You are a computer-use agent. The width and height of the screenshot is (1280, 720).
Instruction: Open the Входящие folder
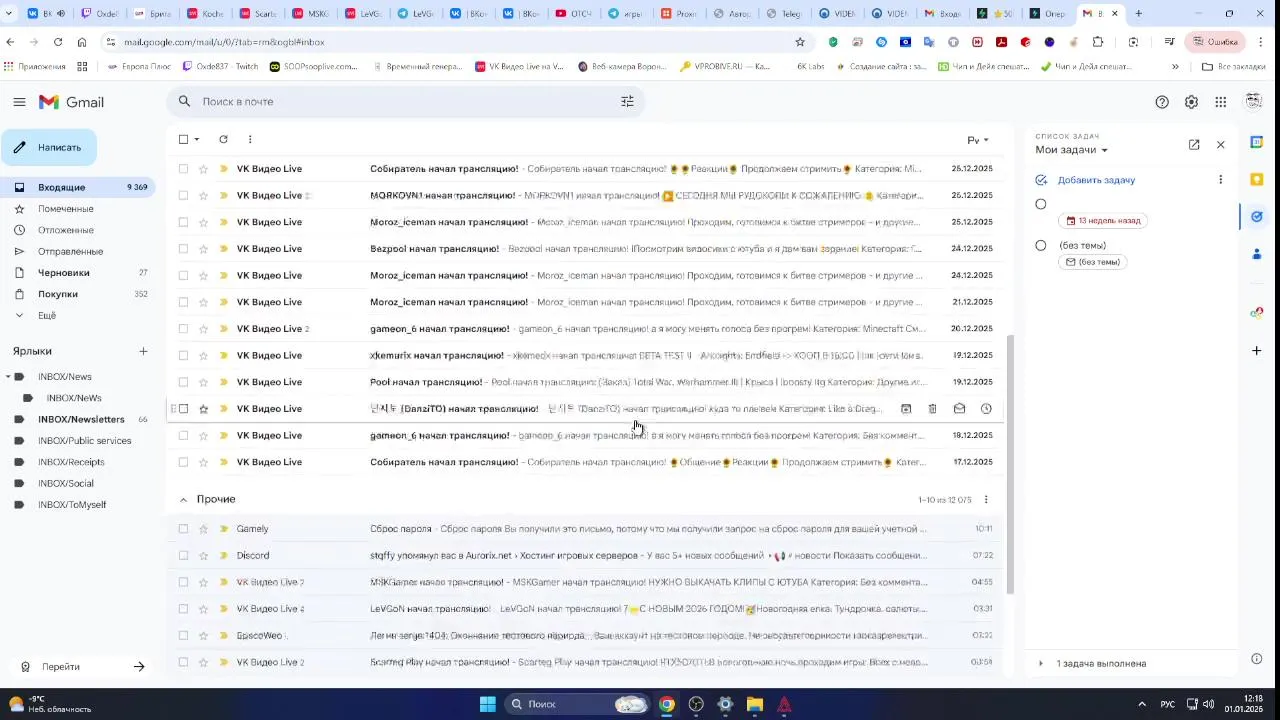pos(78,187)
